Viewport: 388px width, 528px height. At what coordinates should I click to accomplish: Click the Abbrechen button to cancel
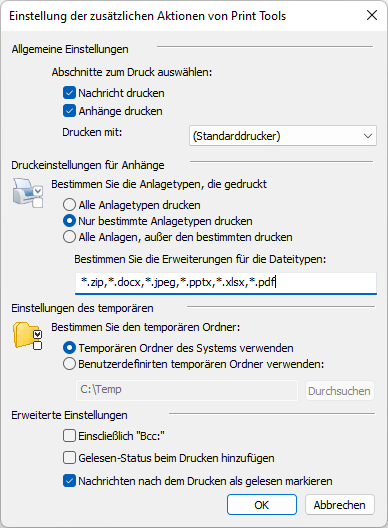click(x=340, y=504)
